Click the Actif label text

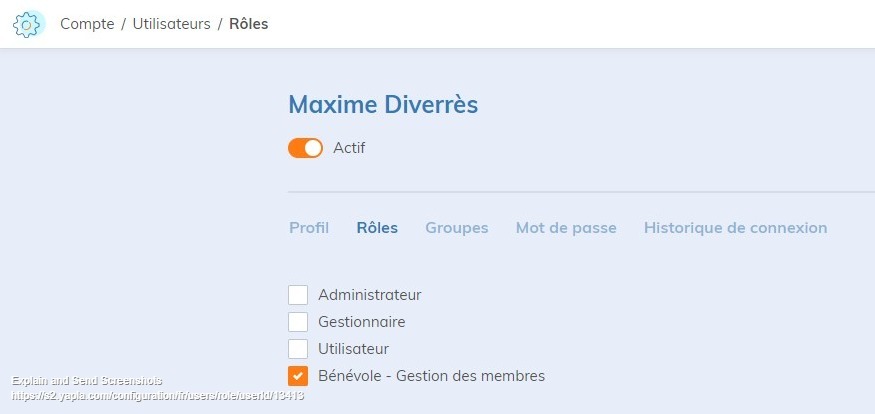349,148
